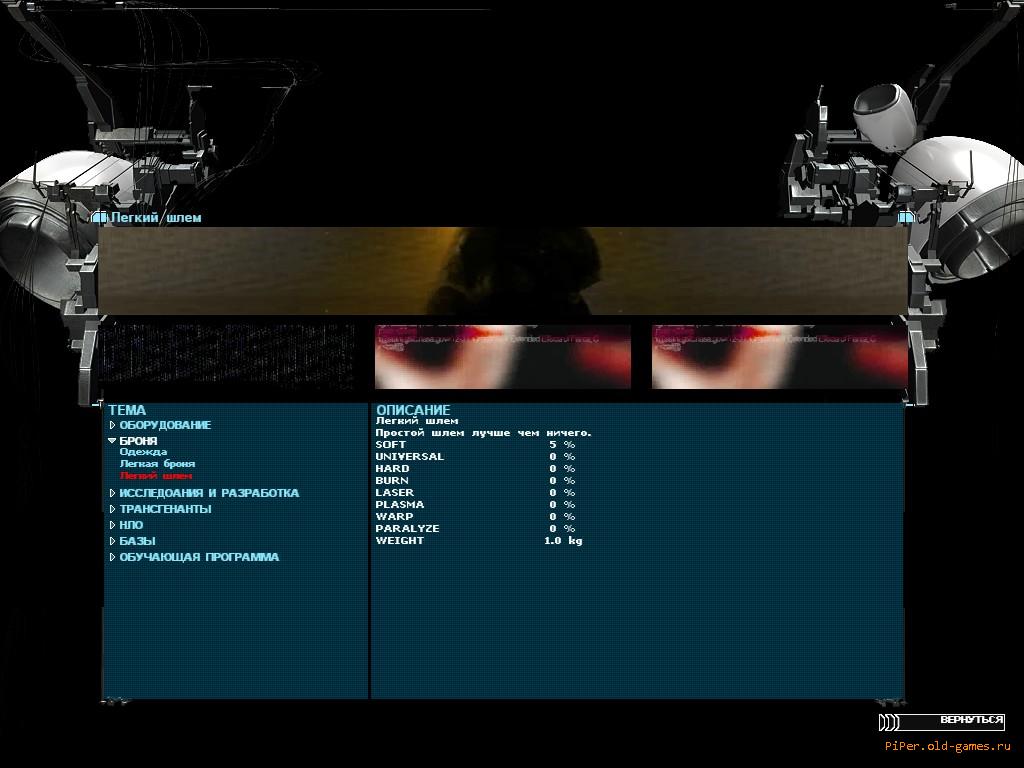This screenshot has height=768, width=1024.
Task: Expand the ТРАНСГЕНАНТЫ topic arrow
Action: click(113, 509)
